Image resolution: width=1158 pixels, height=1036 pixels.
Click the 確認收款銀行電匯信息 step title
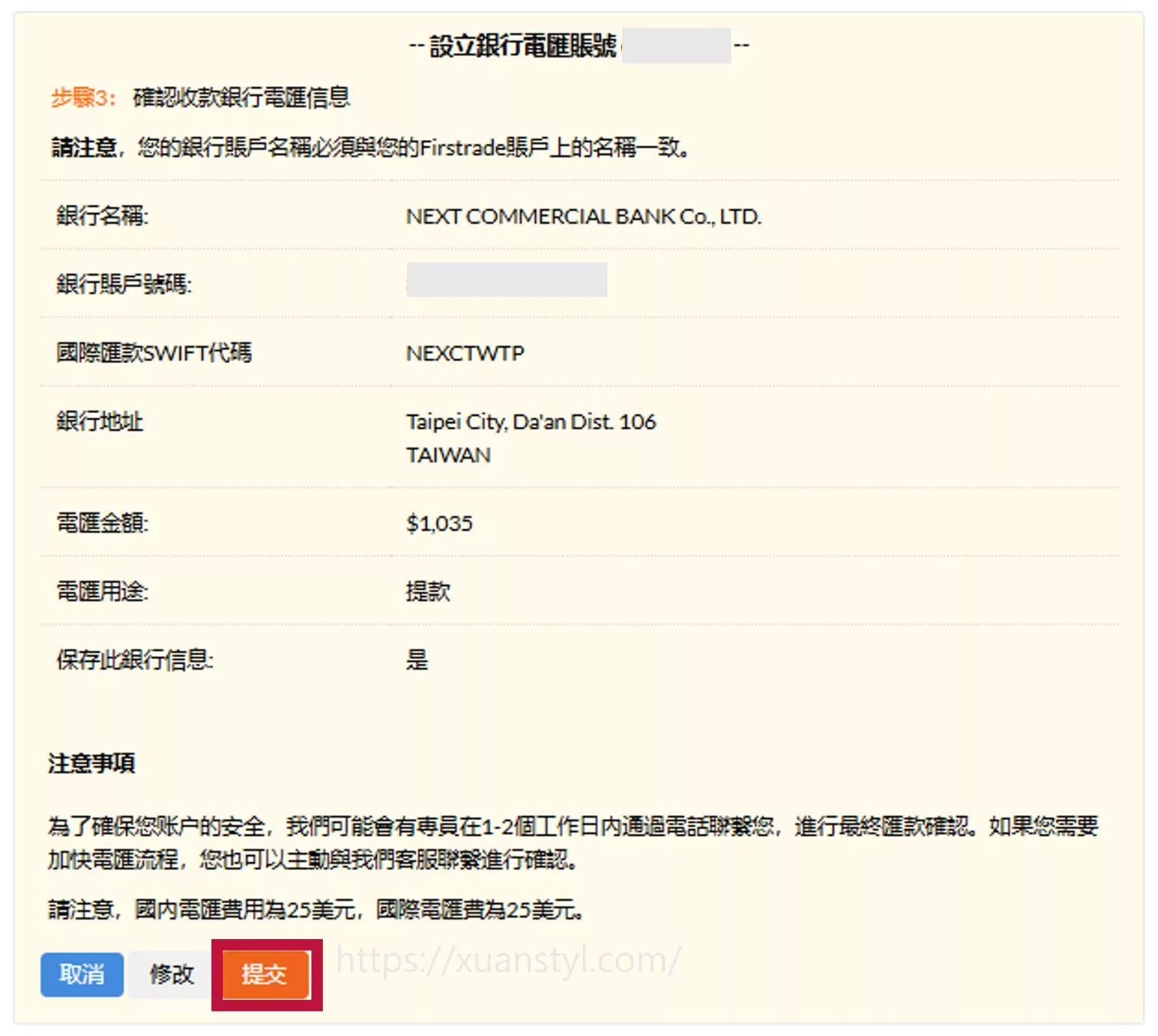(x=241, y=98)
